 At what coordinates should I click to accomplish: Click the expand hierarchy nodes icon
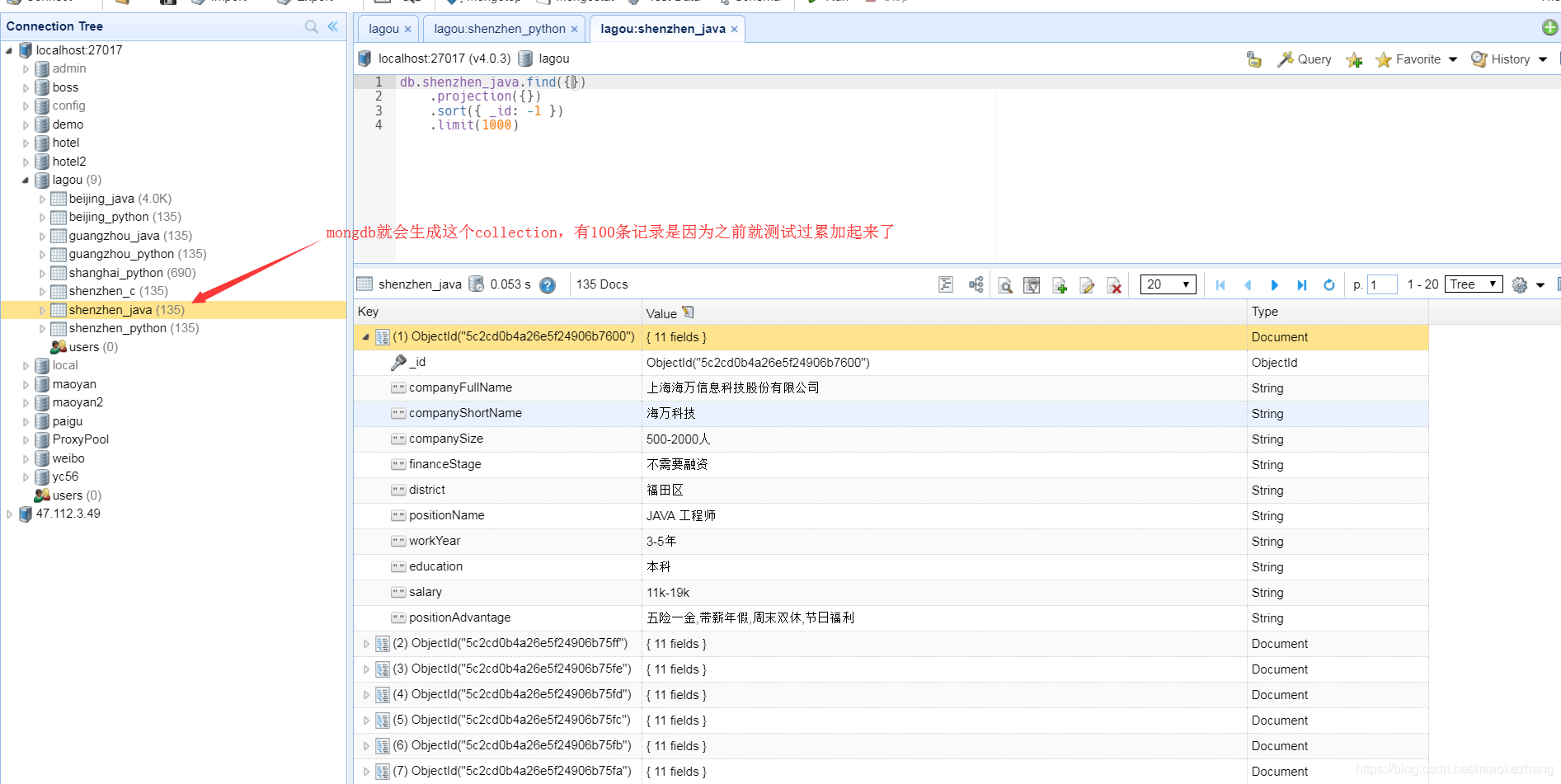(976, 284)
